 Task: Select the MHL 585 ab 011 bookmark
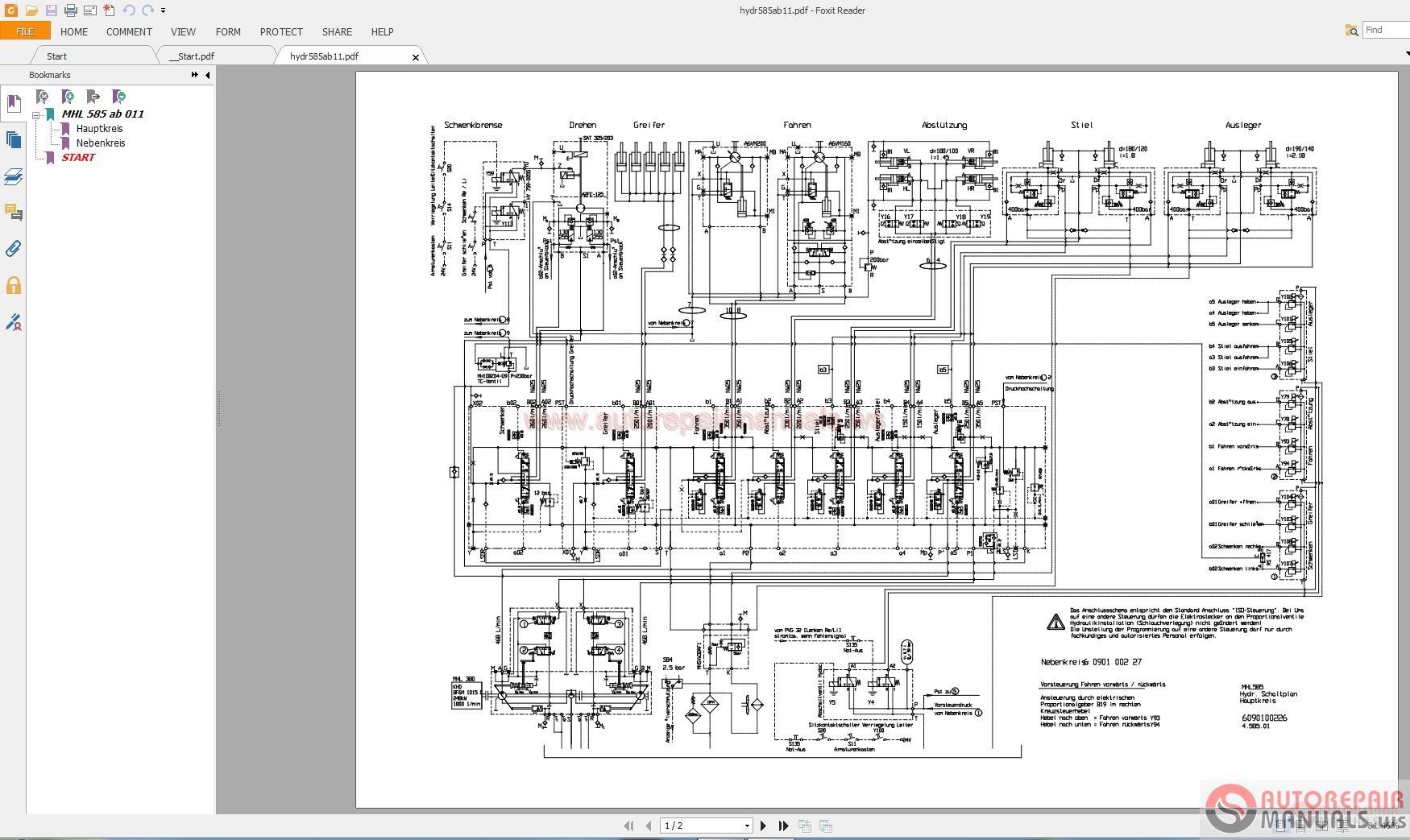click(103, 114)
